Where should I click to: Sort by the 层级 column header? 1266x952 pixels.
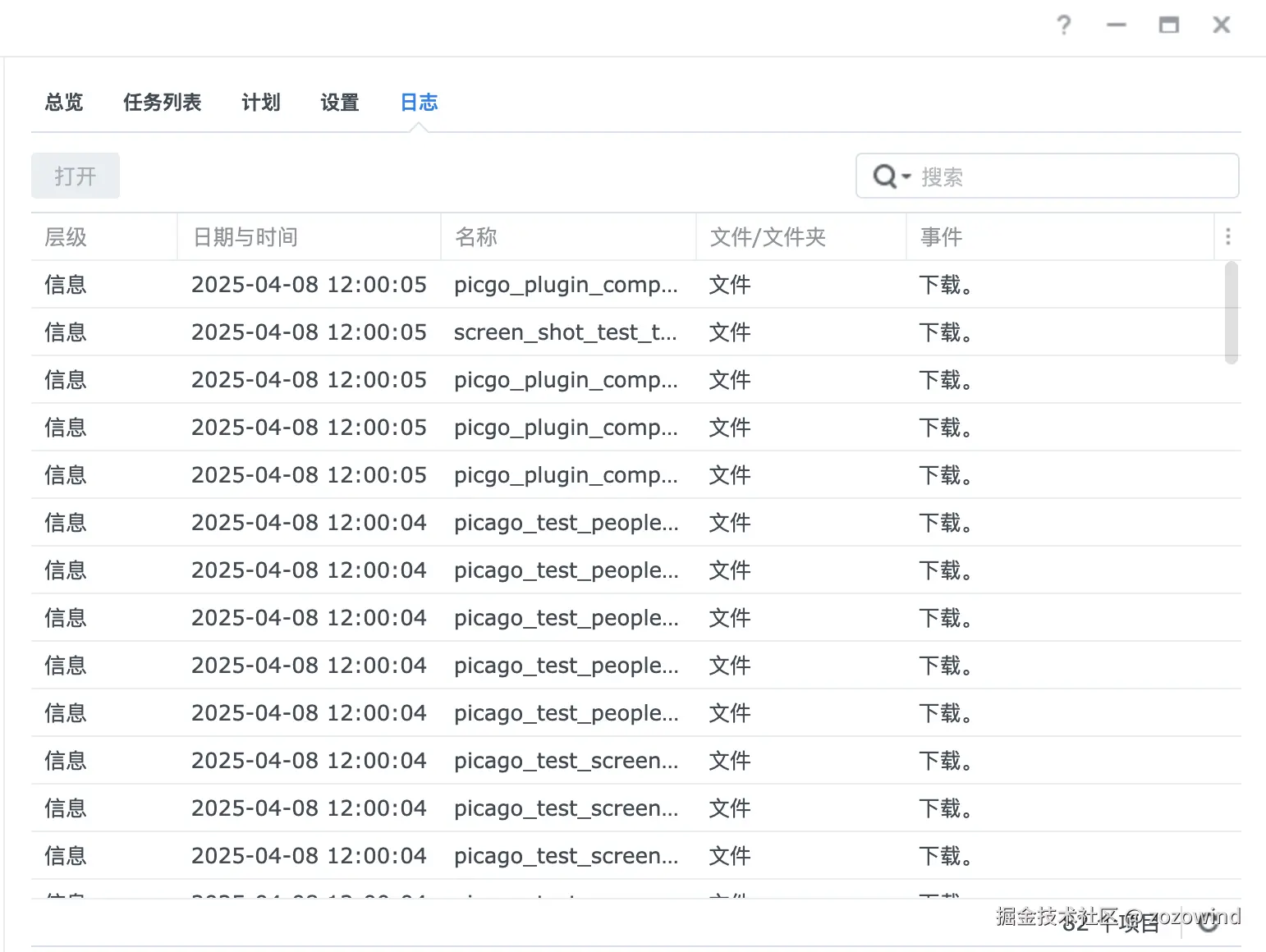pos(104,237)
